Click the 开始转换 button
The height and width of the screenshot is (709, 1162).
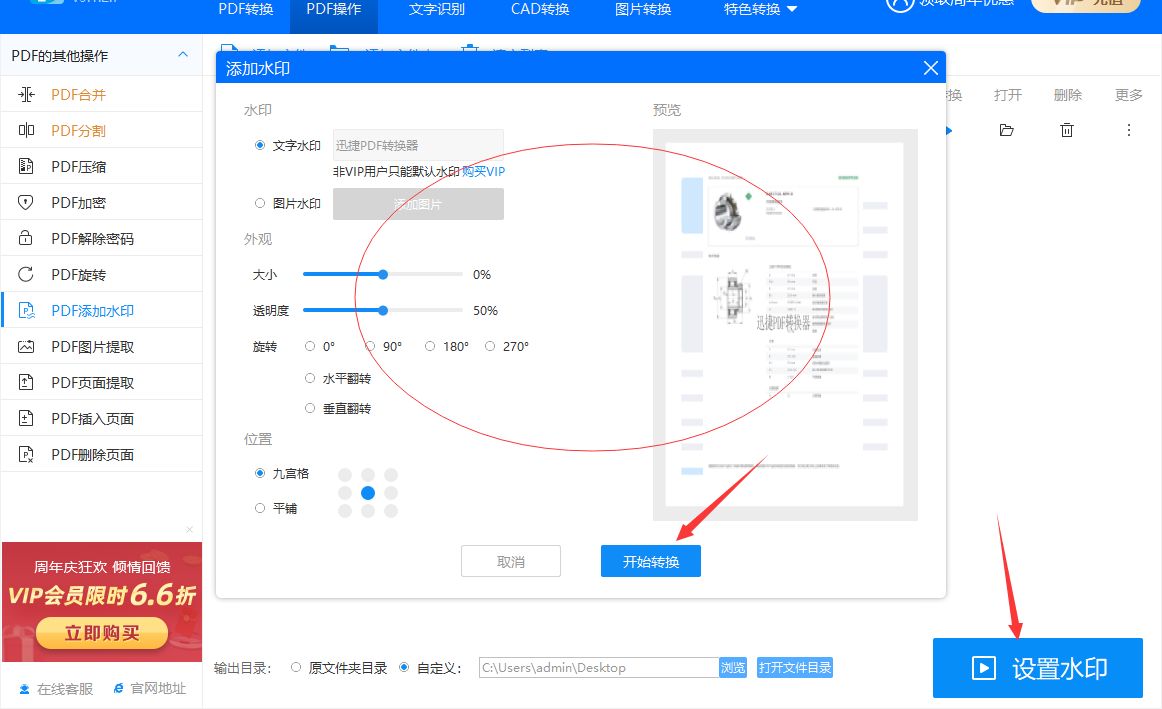[x=651, y=562]
